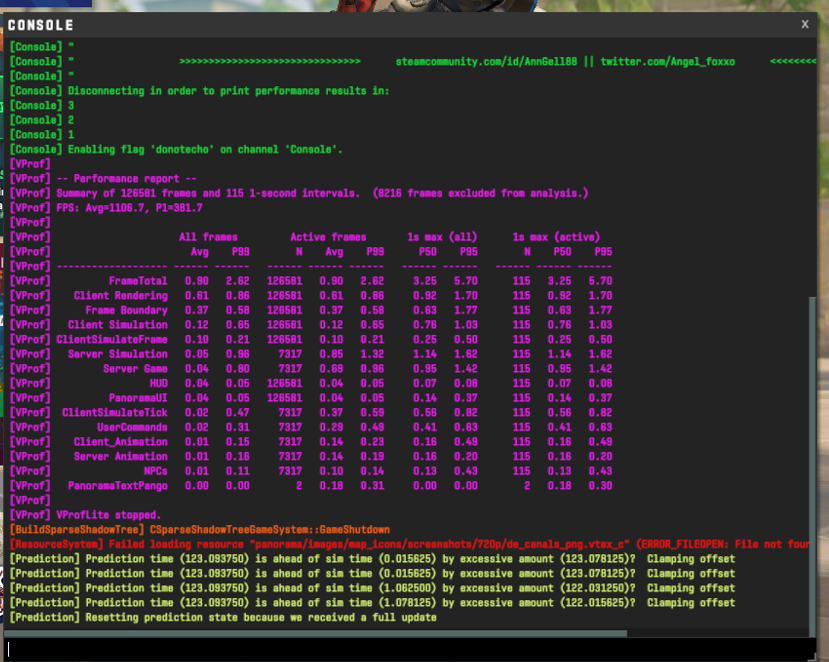Click the FrameTotal All frames P99 value 2.62
The width and height of the screenshot is (829, 662).
(x=237, y=281)
